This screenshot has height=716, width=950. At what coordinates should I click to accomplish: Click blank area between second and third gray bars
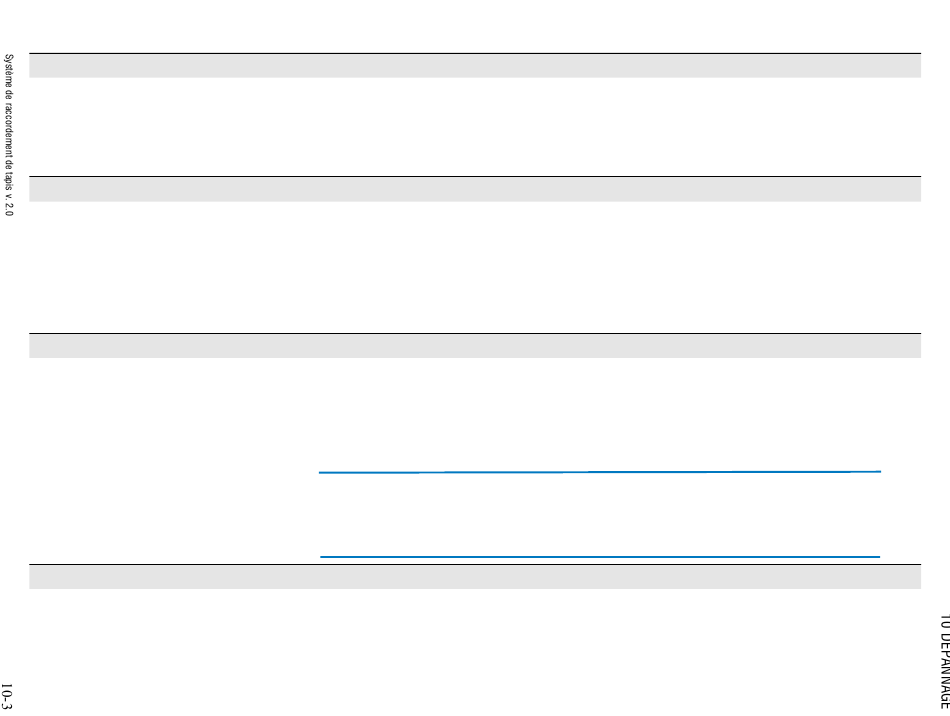coord(474,267)
